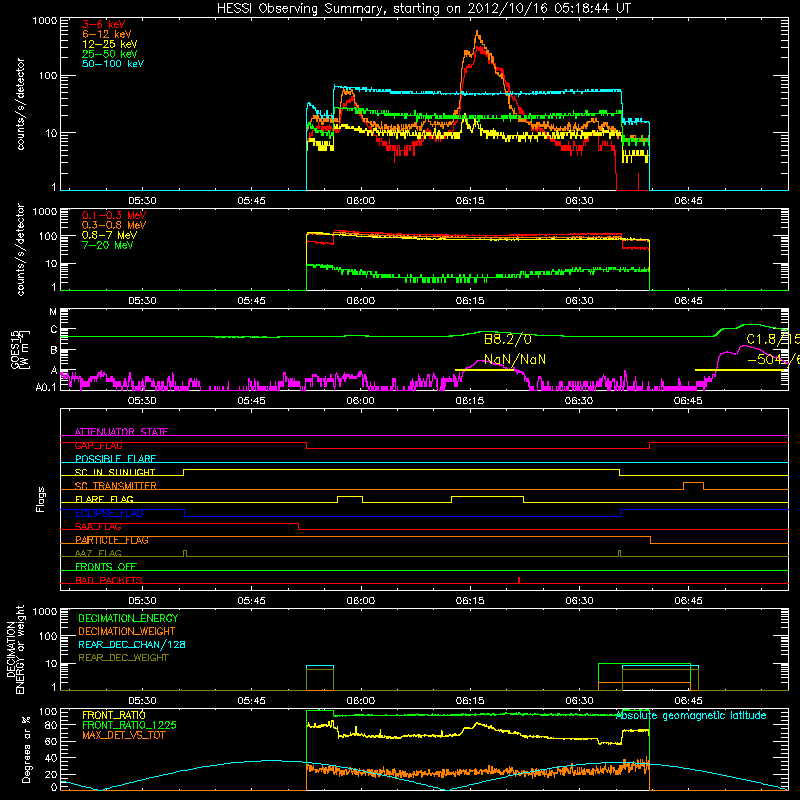Click the REAR_DEC_WEIGHT legend label
Viewport: 800px width, 800px height.
pos(123,658)
